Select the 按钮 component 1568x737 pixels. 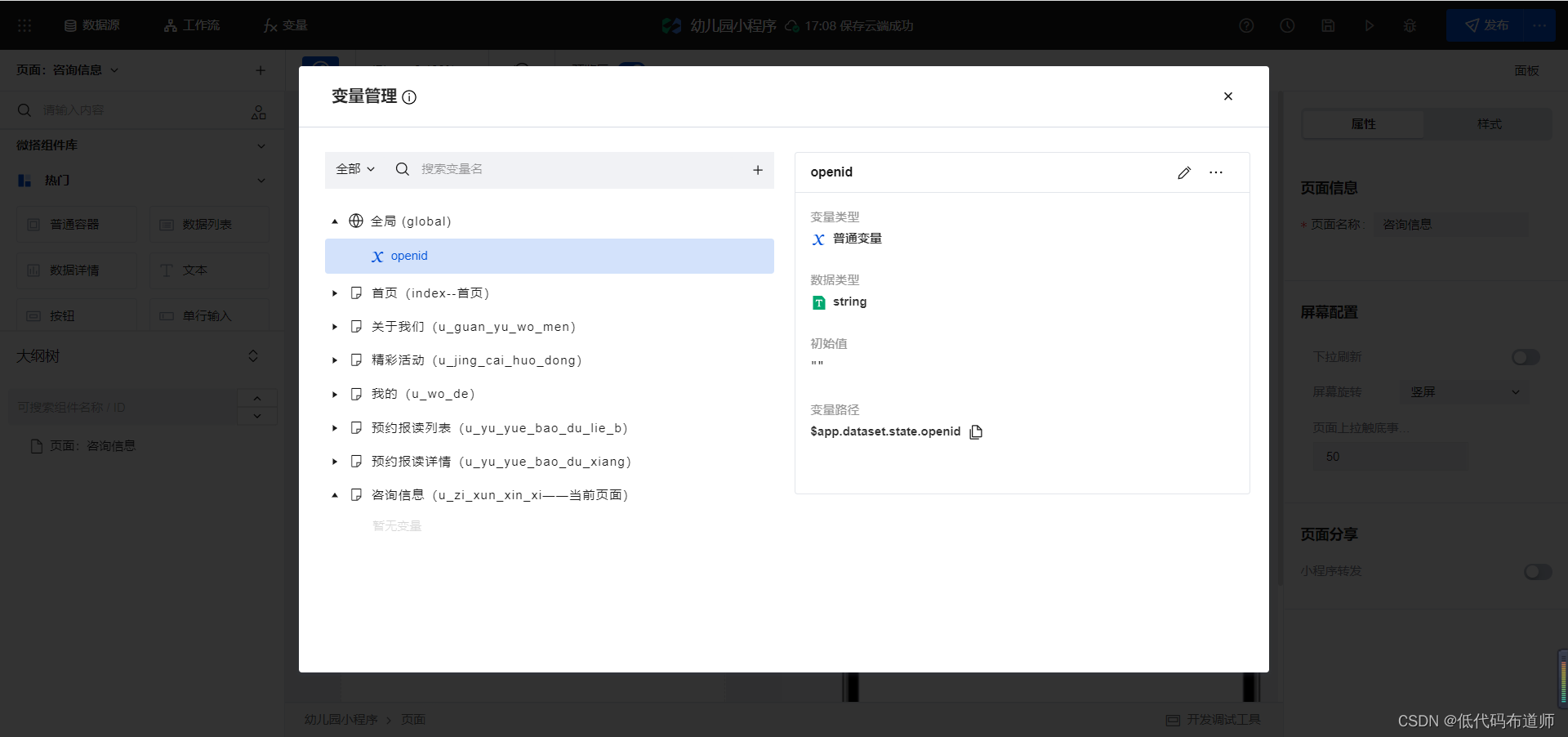77,316
